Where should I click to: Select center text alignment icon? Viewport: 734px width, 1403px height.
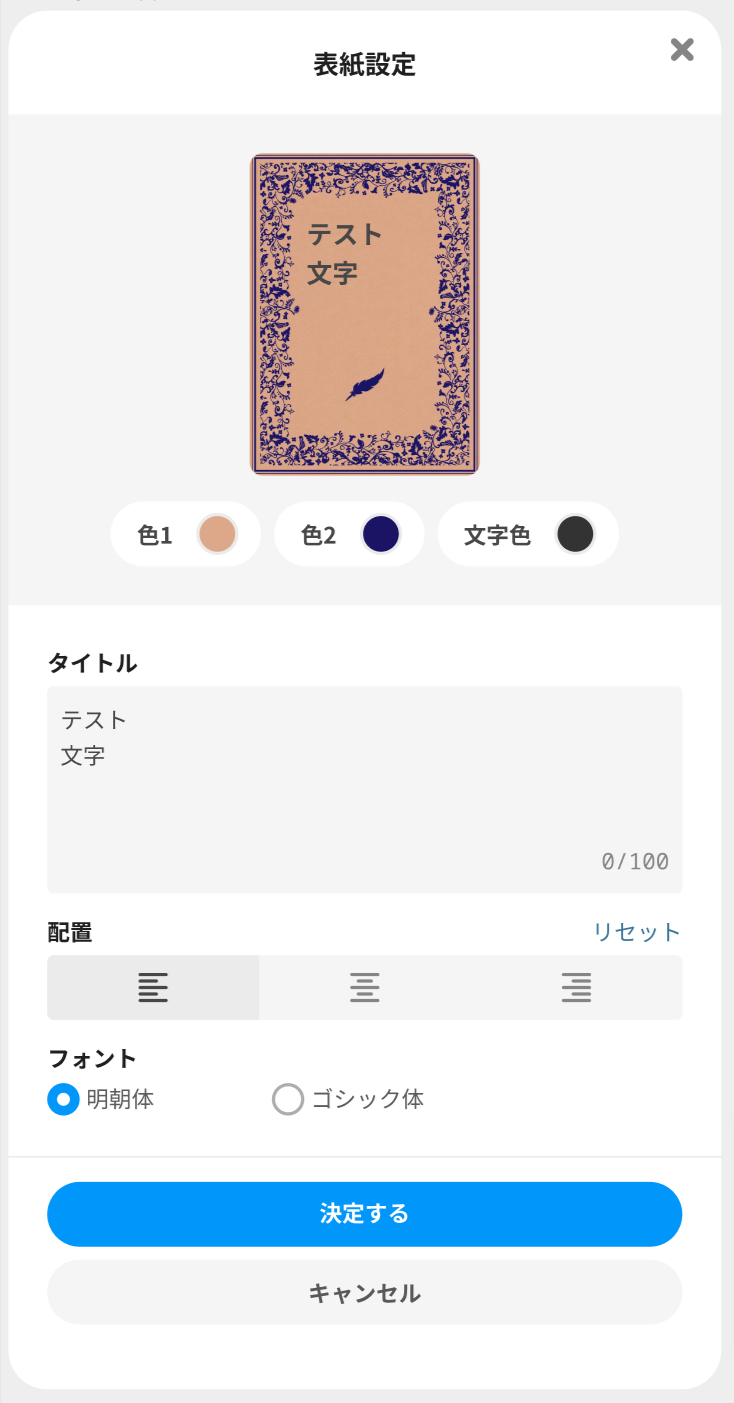tap(365, 987)
